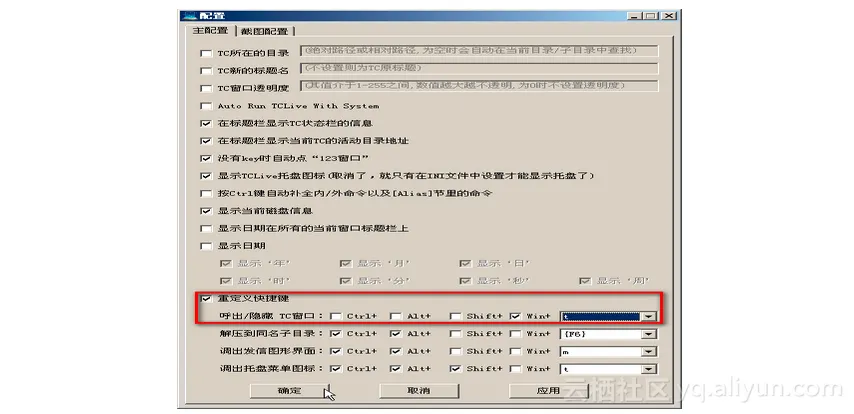Check Ctrl+ for 呼出/隐藏 TC窗口
This screenshot has height=414, width=854.
point(336,316)
